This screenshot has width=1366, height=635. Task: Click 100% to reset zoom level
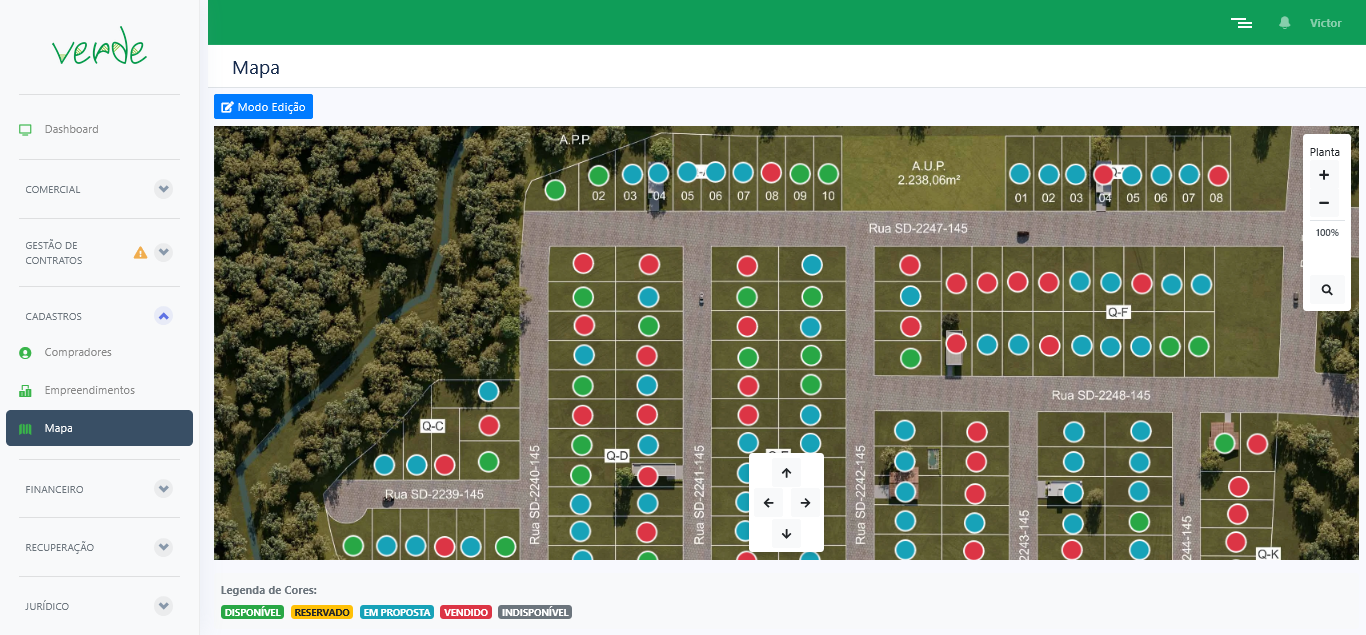coord(1325,232)
